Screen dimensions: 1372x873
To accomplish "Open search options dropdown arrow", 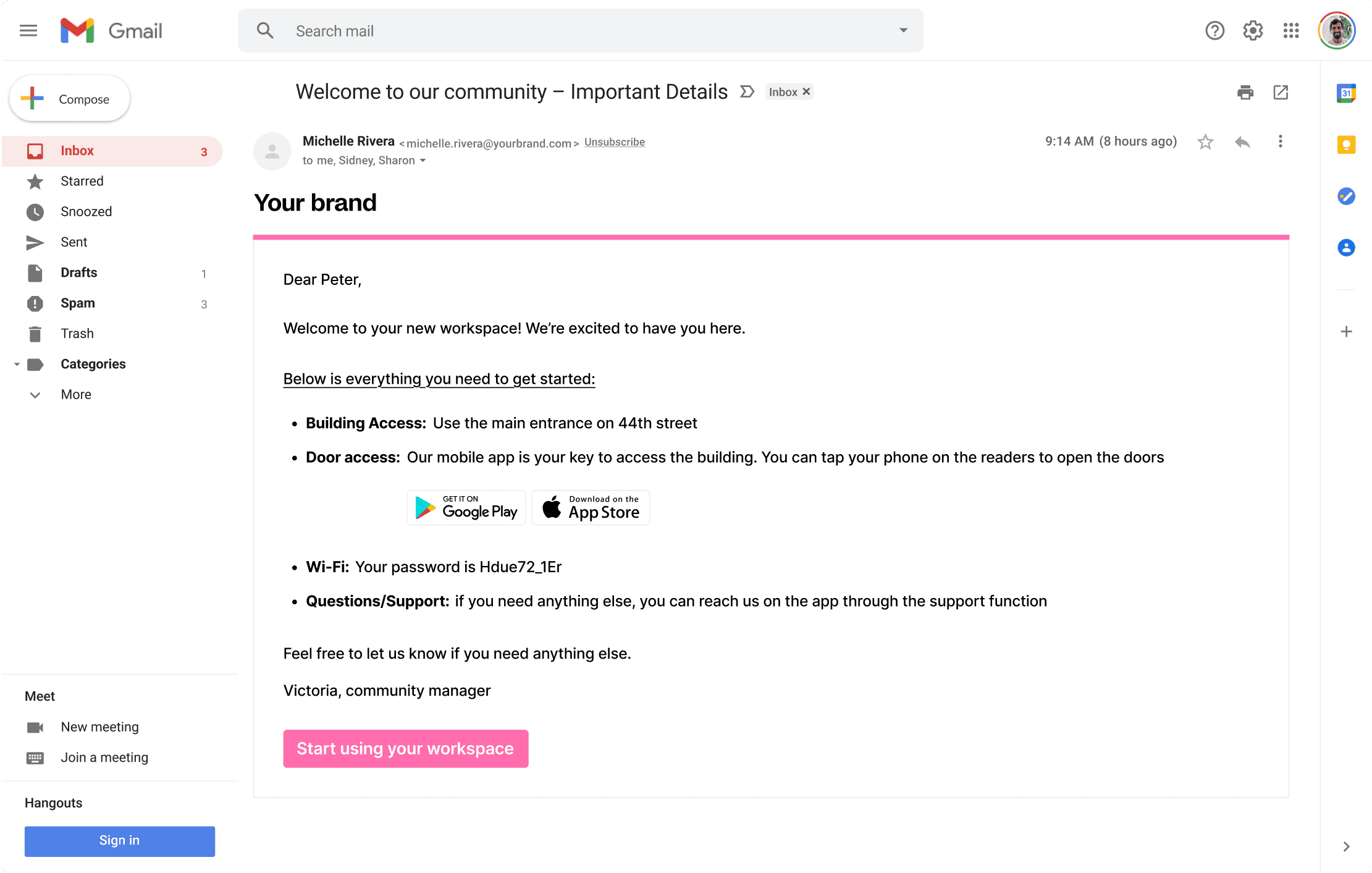I will pyautogui.click(x=903, y=30).
